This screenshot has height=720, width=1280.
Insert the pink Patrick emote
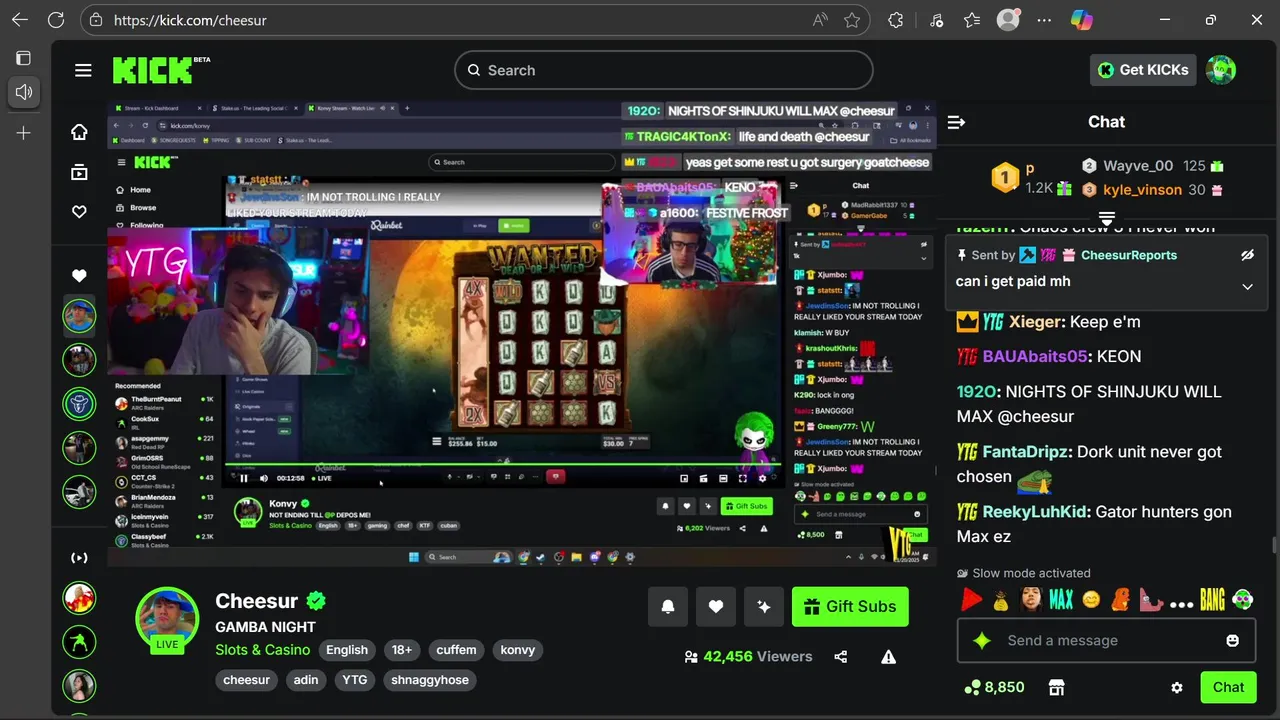pos(1151,600)
